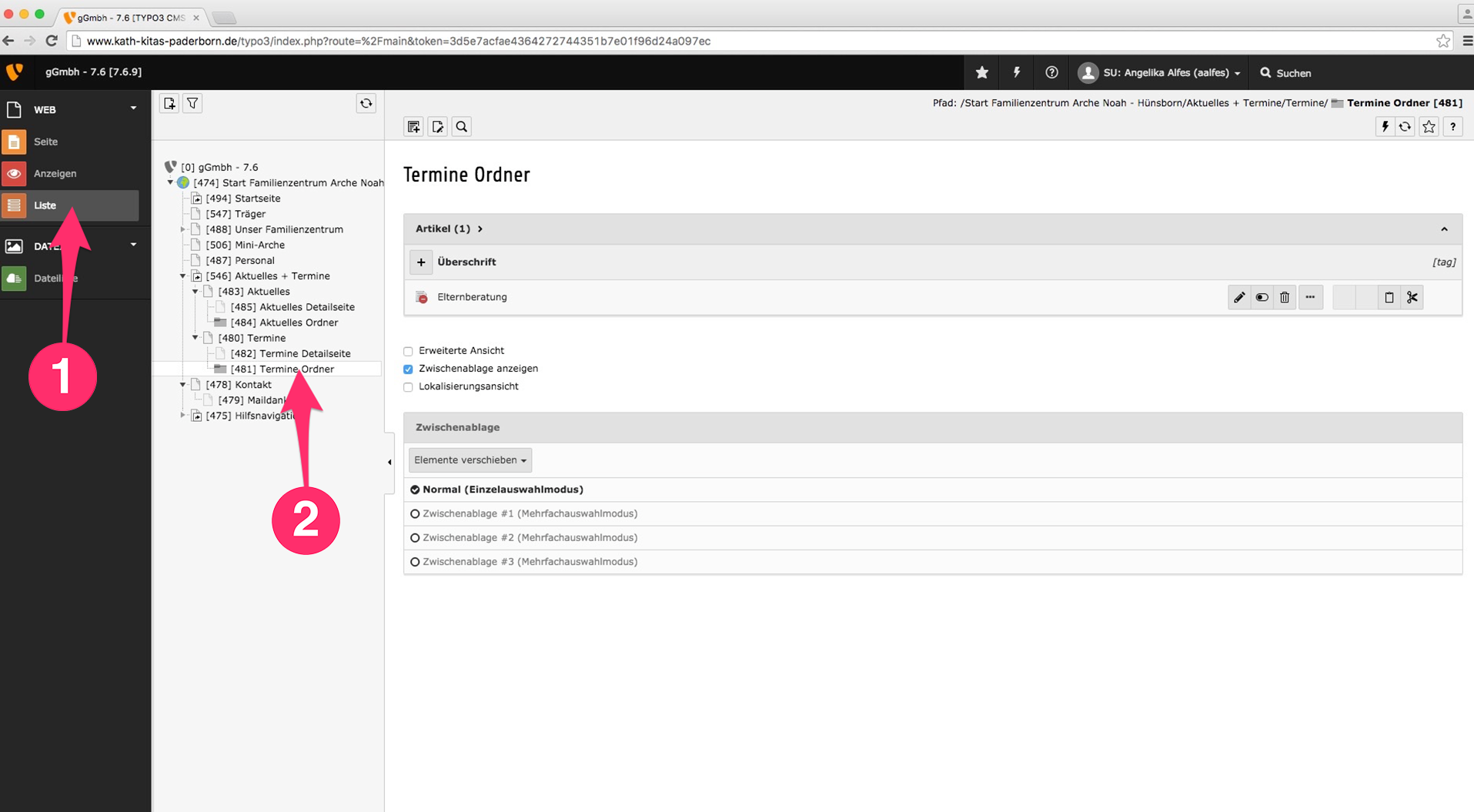This screenshot has height=812, width=1474.
Task: Refresh the page tree with reload icon
Action: 366,103
